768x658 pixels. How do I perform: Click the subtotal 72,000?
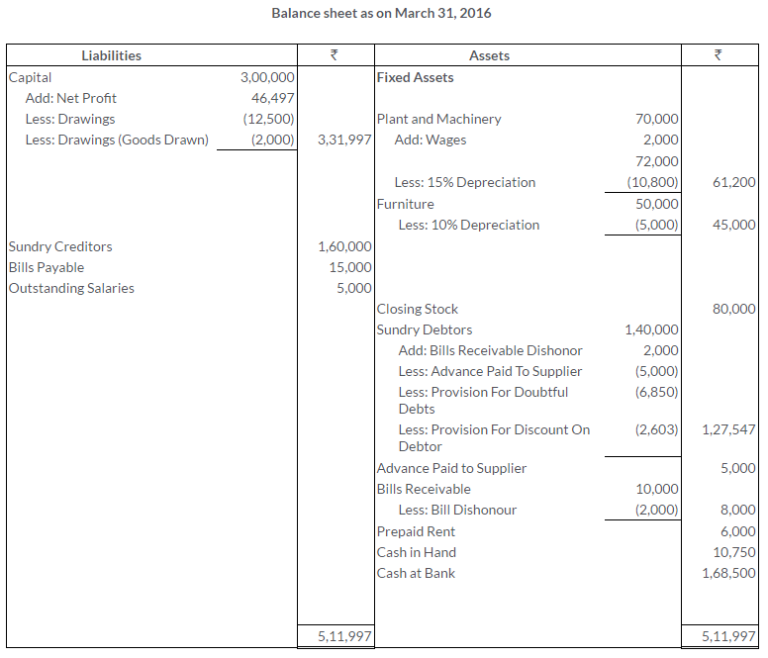tap(657, 161)
